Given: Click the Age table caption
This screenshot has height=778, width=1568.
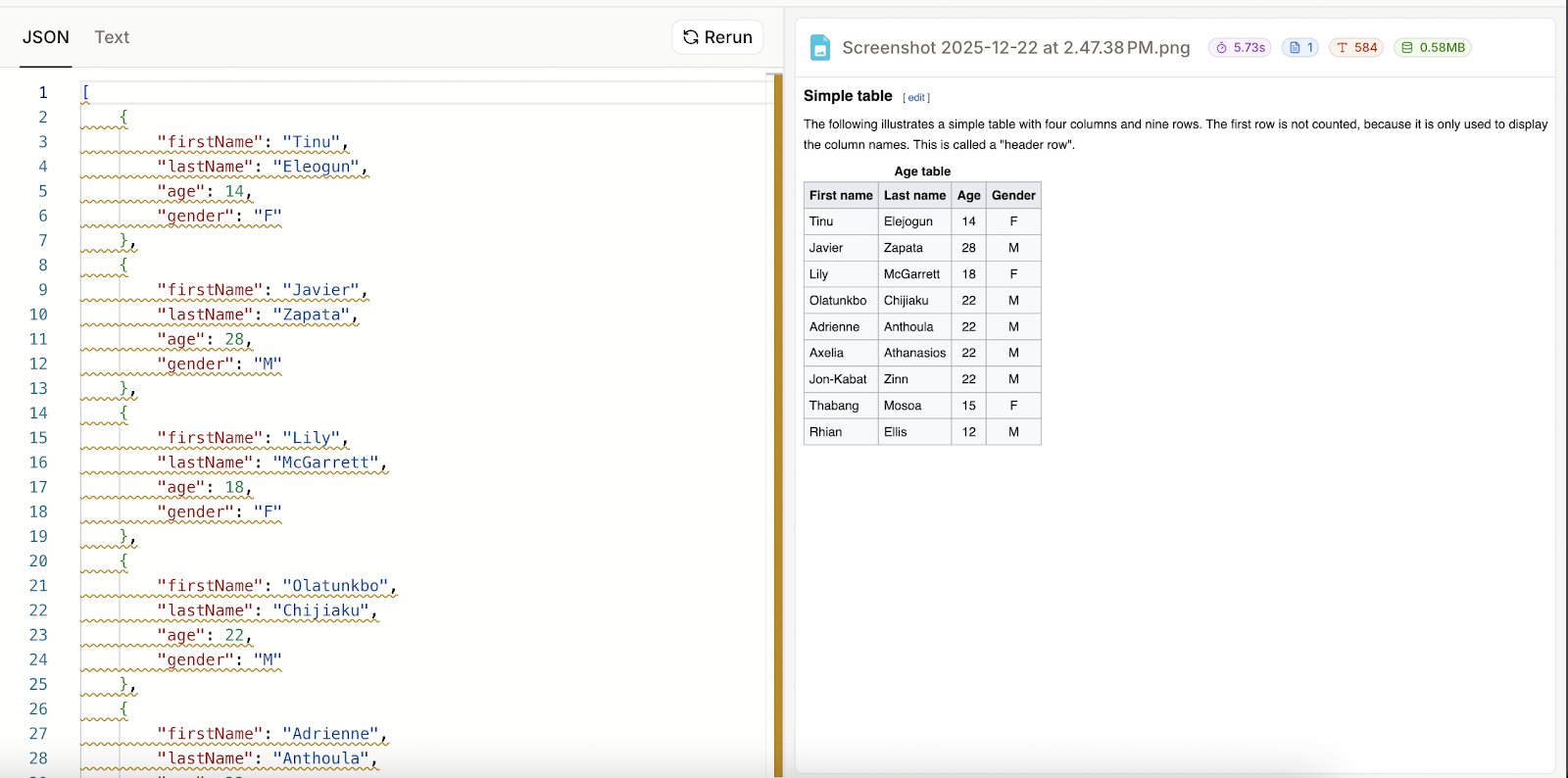Looking at the screenshot, I should (x=922, y=171).
